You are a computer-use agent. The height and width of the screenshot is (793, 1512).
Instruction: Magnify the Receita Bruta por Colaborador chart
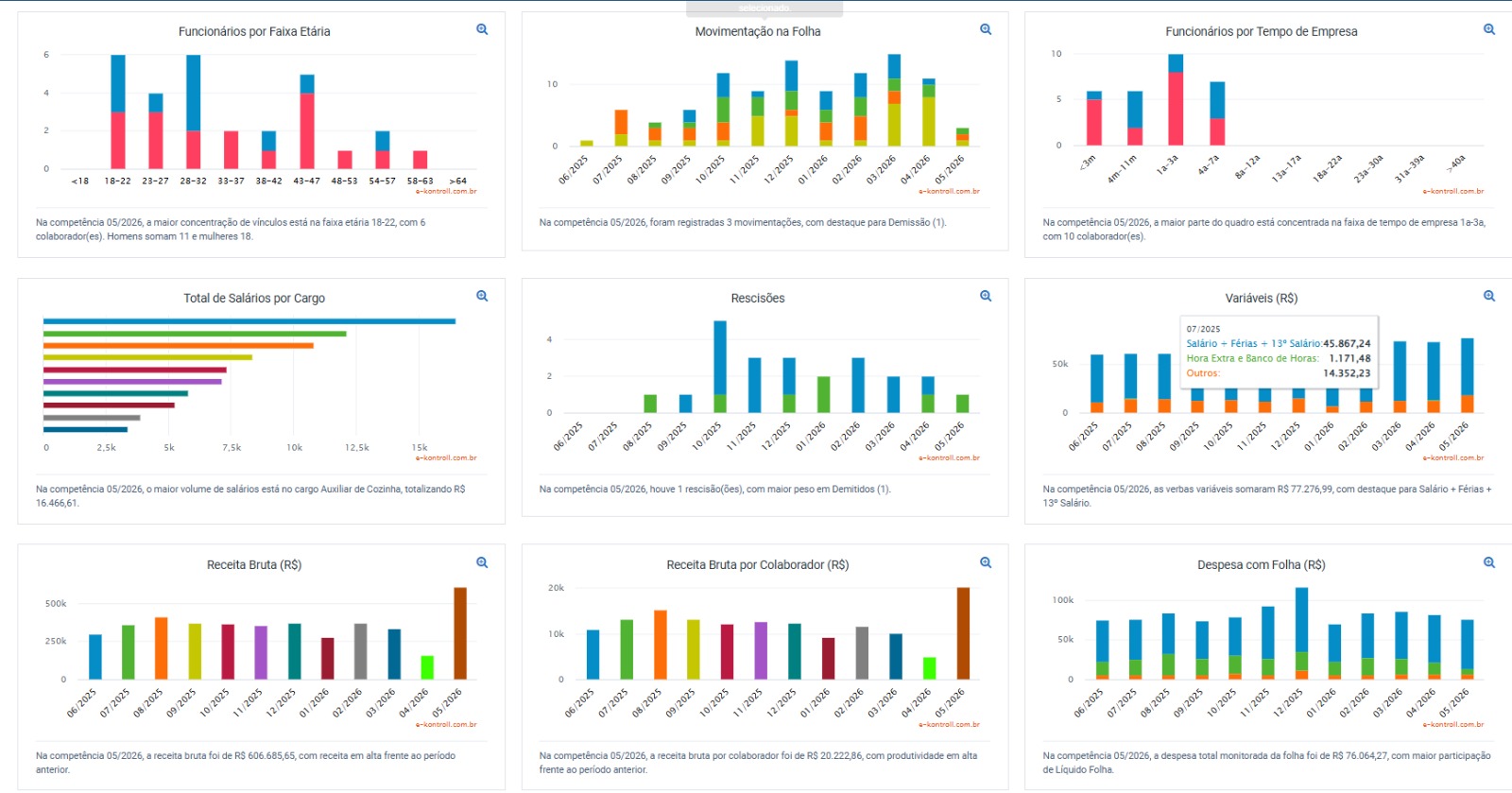point(986,563)
